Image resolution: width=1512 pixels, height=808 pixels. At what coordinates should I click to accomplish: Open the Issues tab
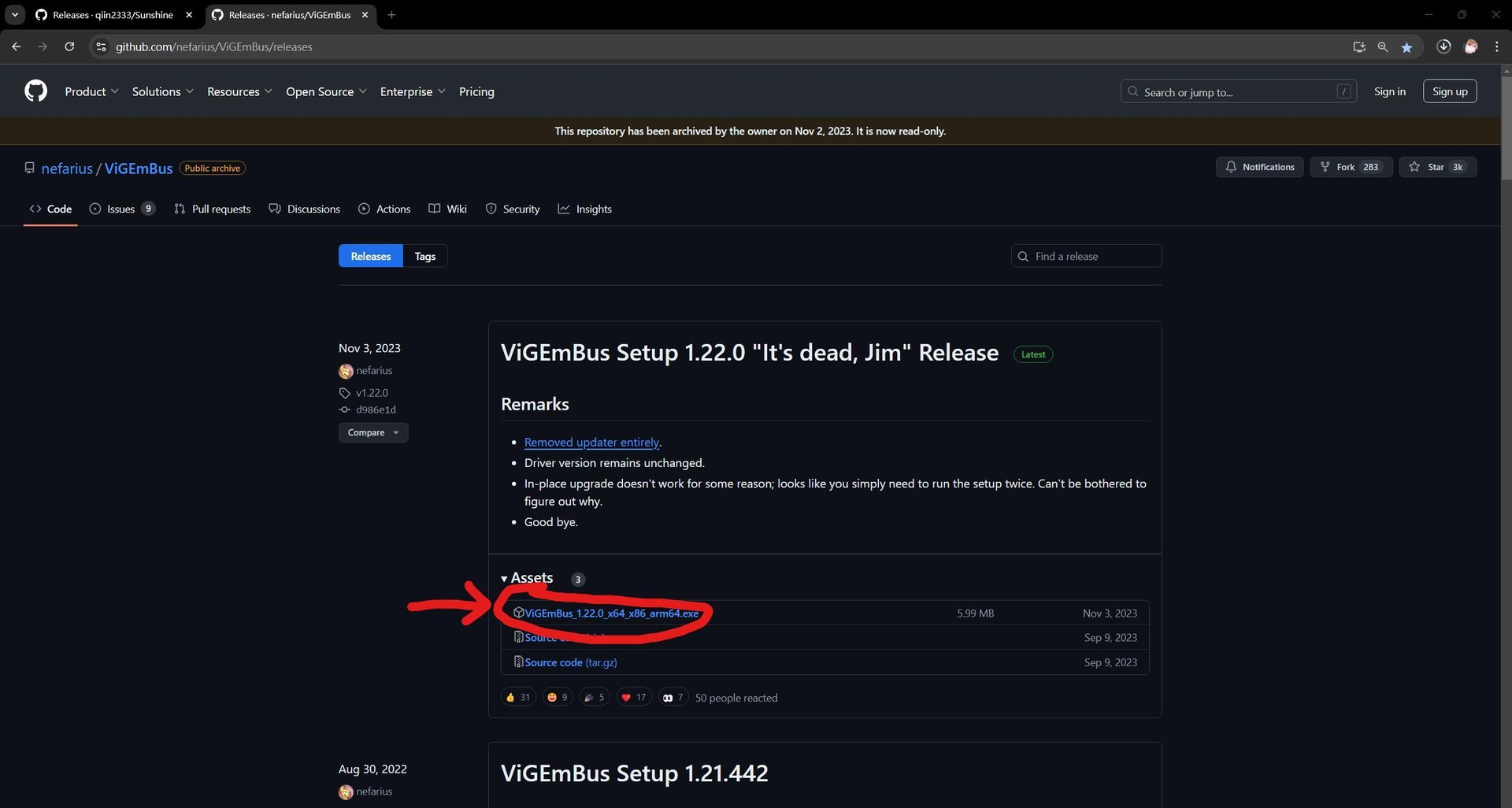pos(121,209)
